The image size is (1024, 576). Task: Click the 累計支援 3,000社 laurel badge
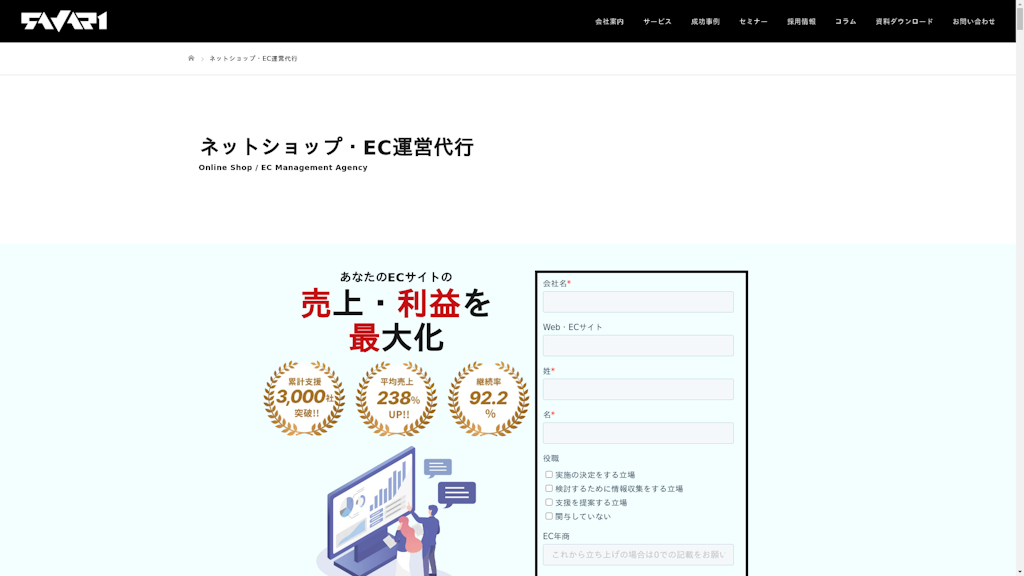304,398
